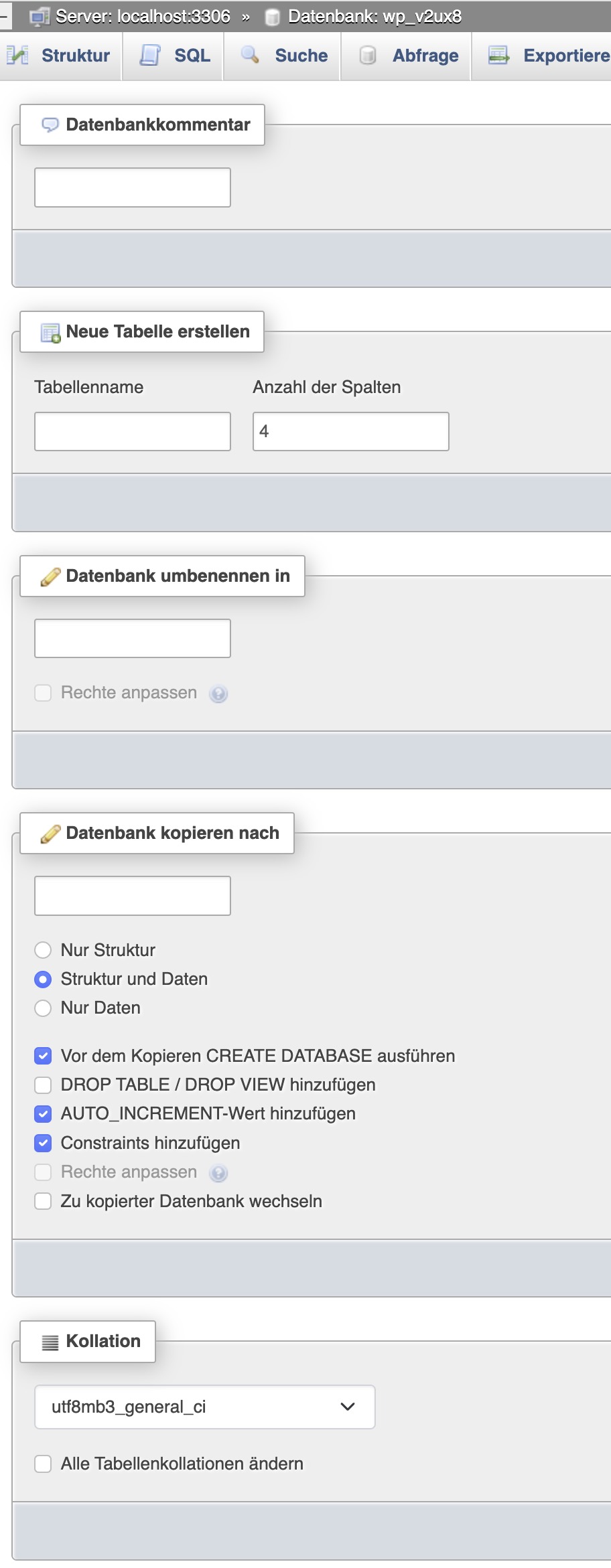The image size is (611, 1568).
Task: Check Alle Tabellenkollationen ändern
Action: point(43,1464)
